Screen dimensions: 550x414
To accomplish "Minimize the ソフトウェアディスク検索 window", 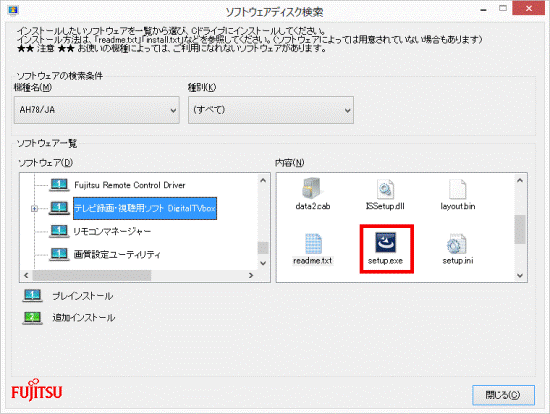I will 483,9.
